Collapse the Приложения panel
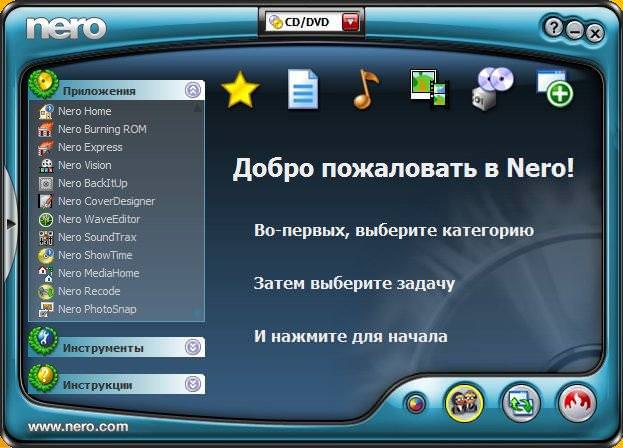The image size is (623, 448). tap(193, 91)
